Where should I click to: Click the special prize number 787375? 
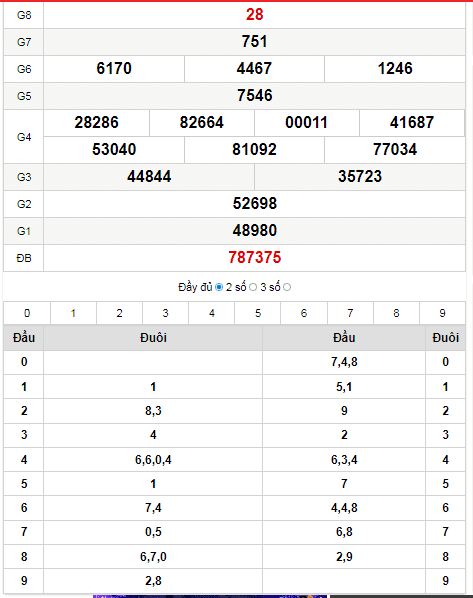[254, 258]
